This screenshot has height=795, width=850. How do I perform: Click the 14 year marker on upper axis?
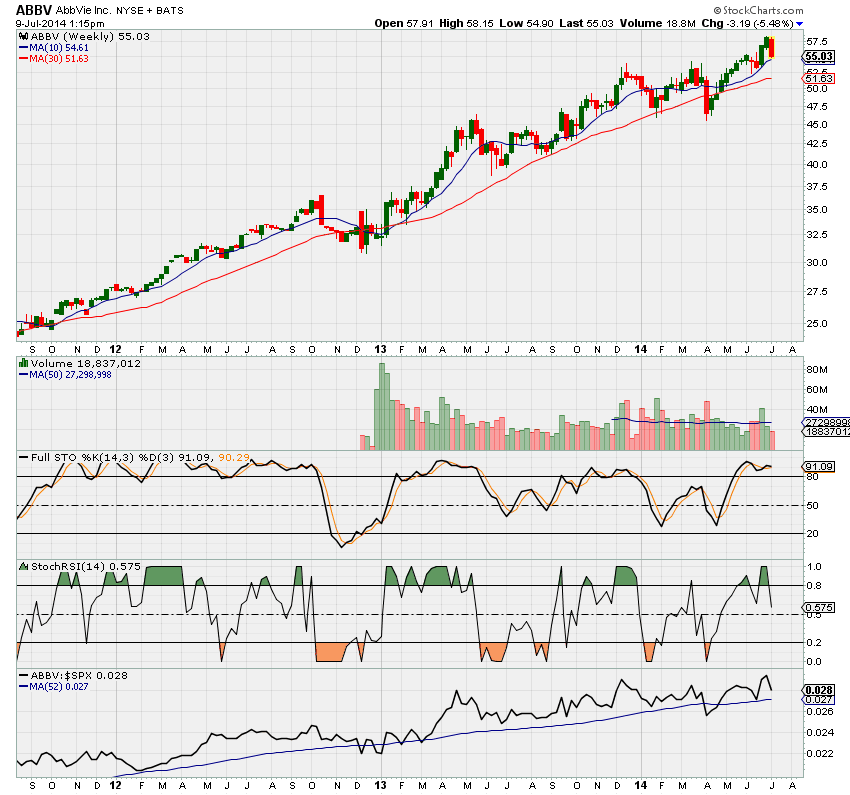(641, 350)
